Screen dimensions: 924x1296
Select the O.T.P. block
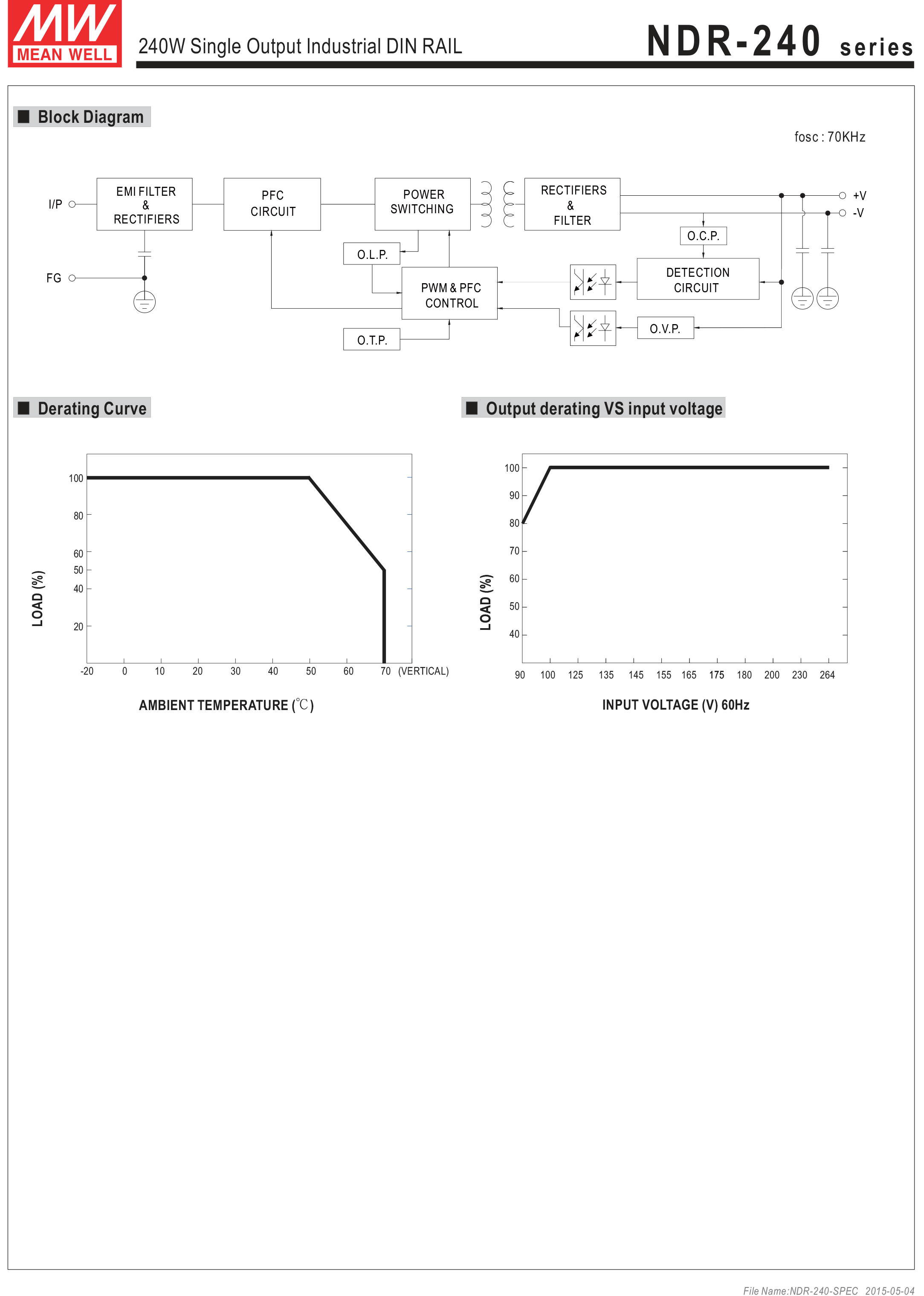[371, 339]
